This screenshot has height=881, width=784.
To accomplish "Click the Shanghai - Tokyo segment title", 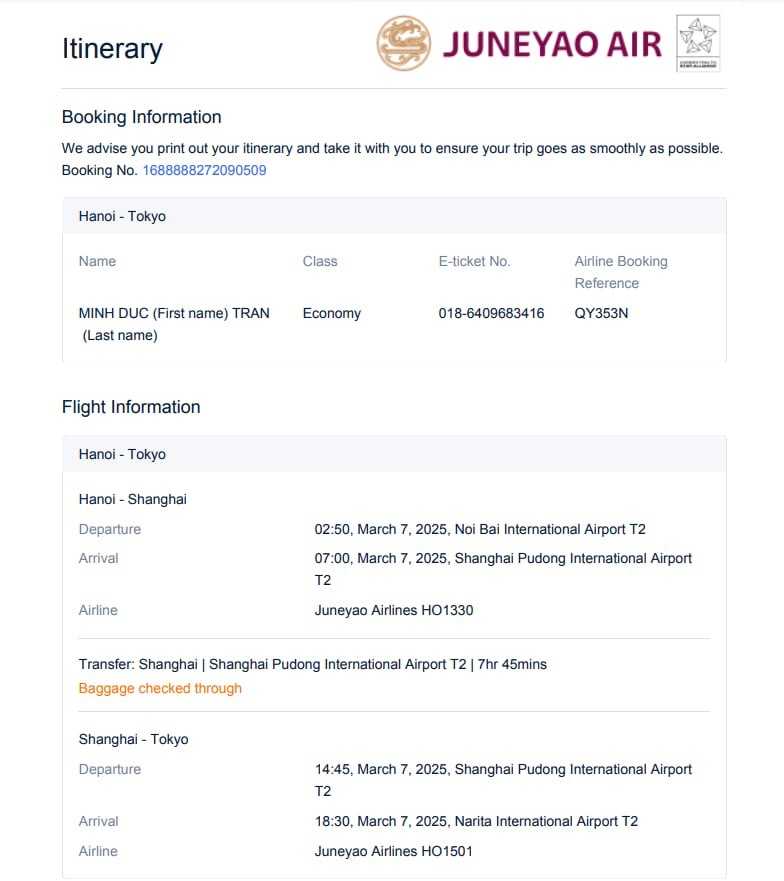I will (x=133, y=739).
